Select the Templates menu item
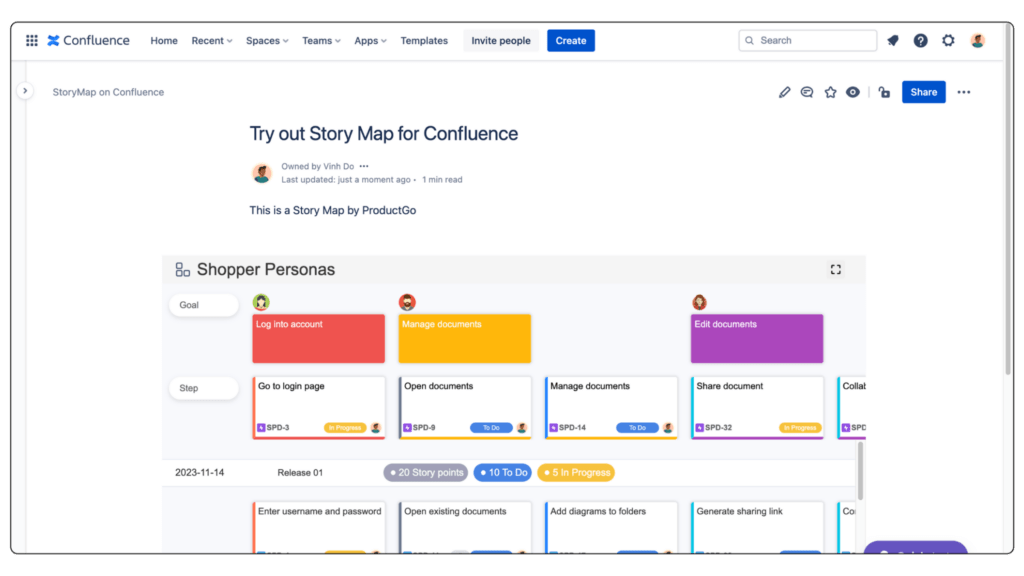The height and width of the screenshot is (576, 1024). (424, 40)
